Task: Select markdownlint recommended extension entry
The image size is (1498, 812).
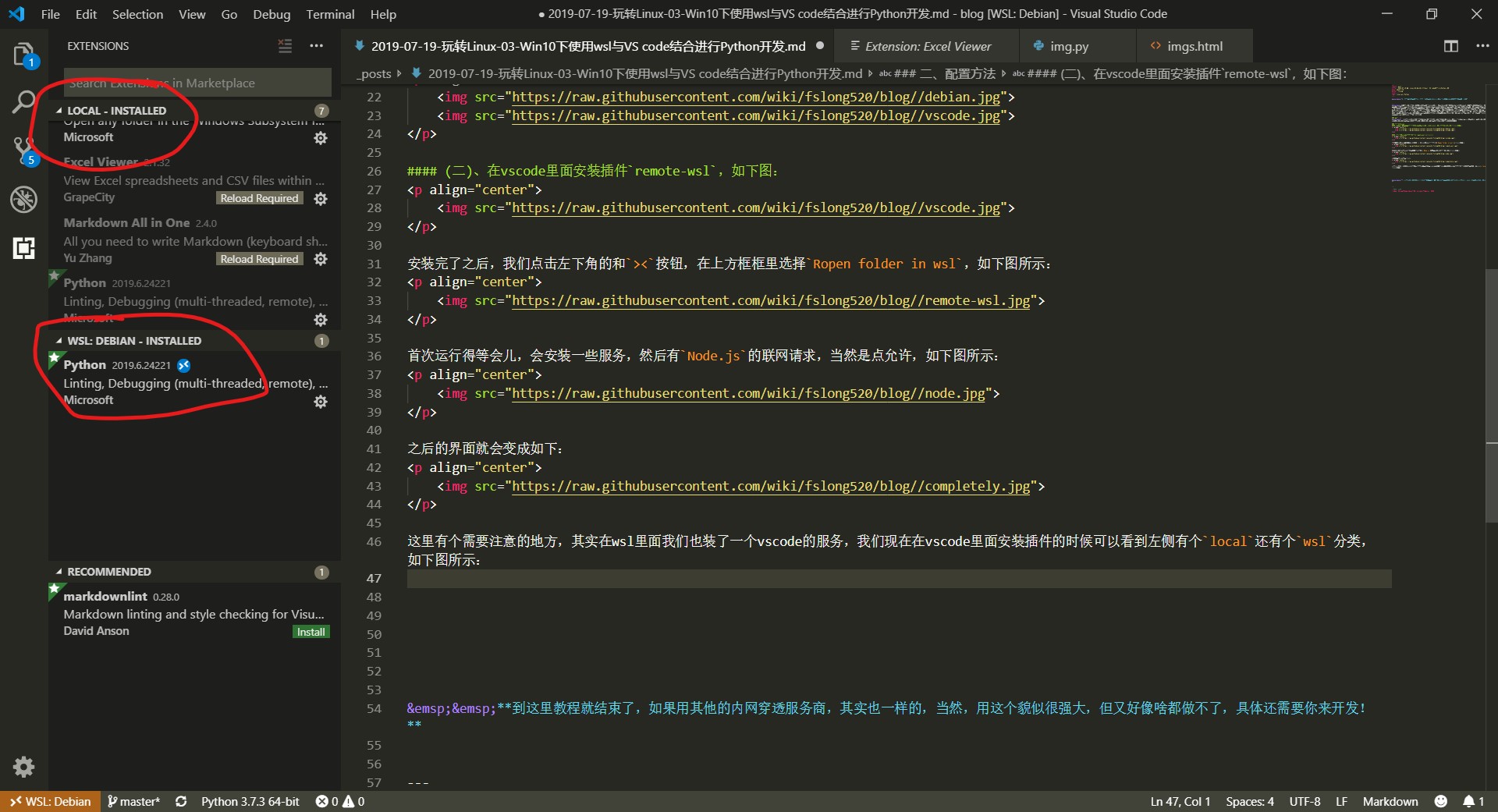Action: pos(194,613)
